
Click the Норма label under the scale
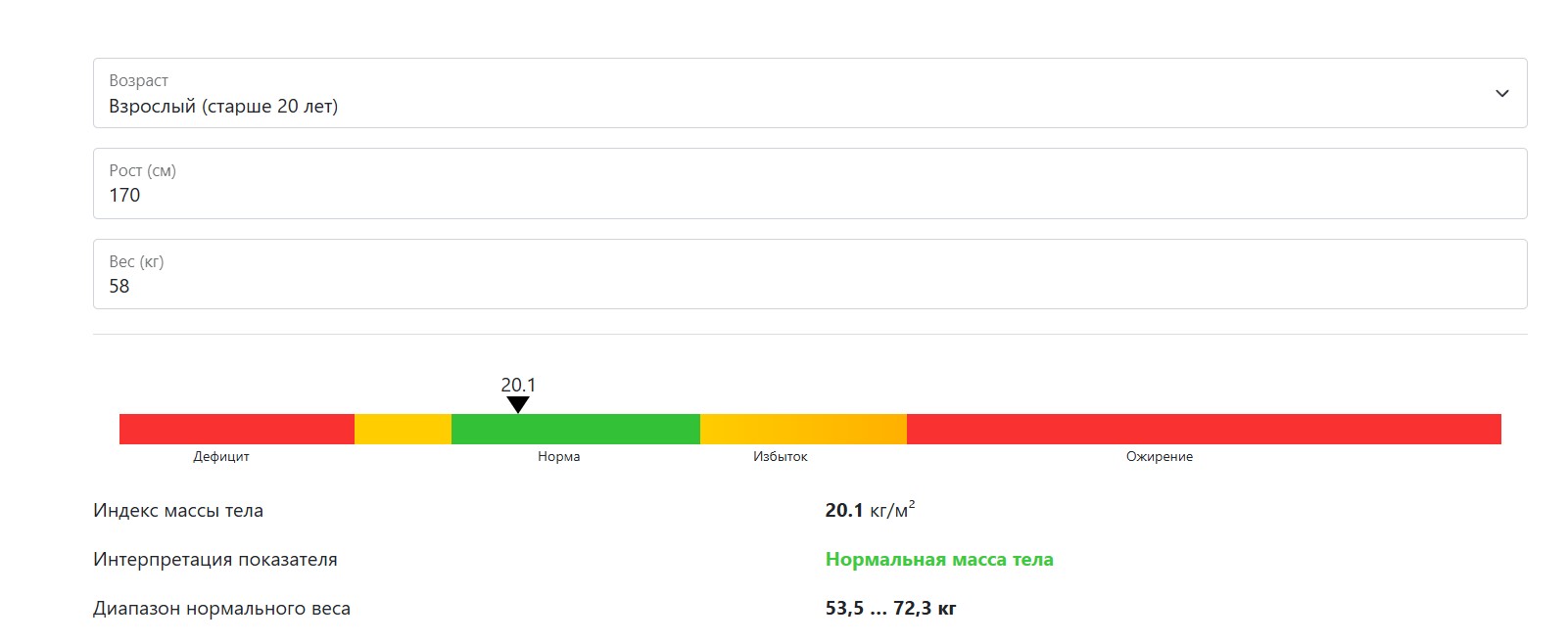coord(558,457)
